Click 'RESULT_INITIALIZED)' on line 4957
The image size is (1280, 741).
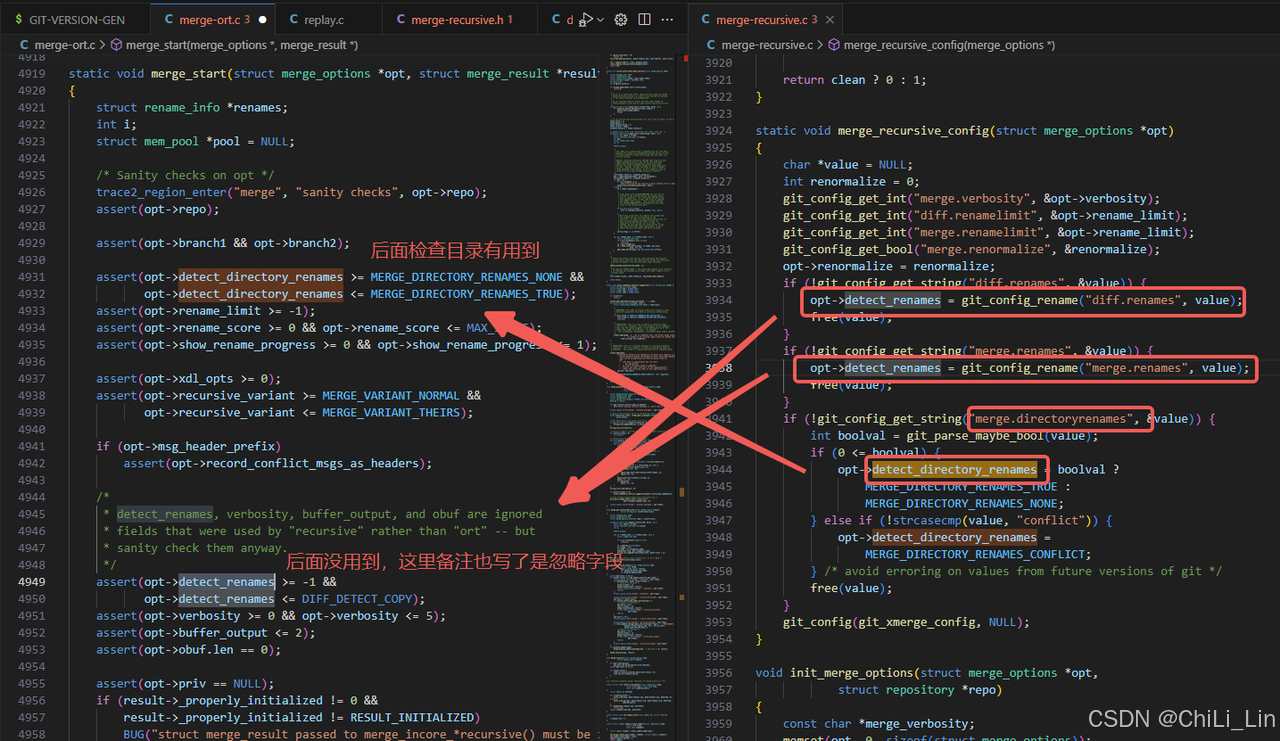(415, 717)
